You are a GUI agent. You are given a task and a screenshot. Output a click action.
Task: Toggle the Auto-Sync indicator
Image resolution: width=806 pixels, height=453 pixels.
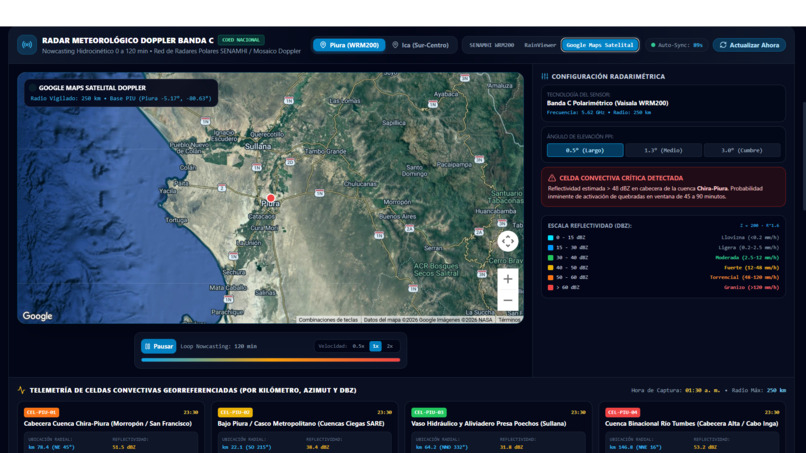coord(676,45)
